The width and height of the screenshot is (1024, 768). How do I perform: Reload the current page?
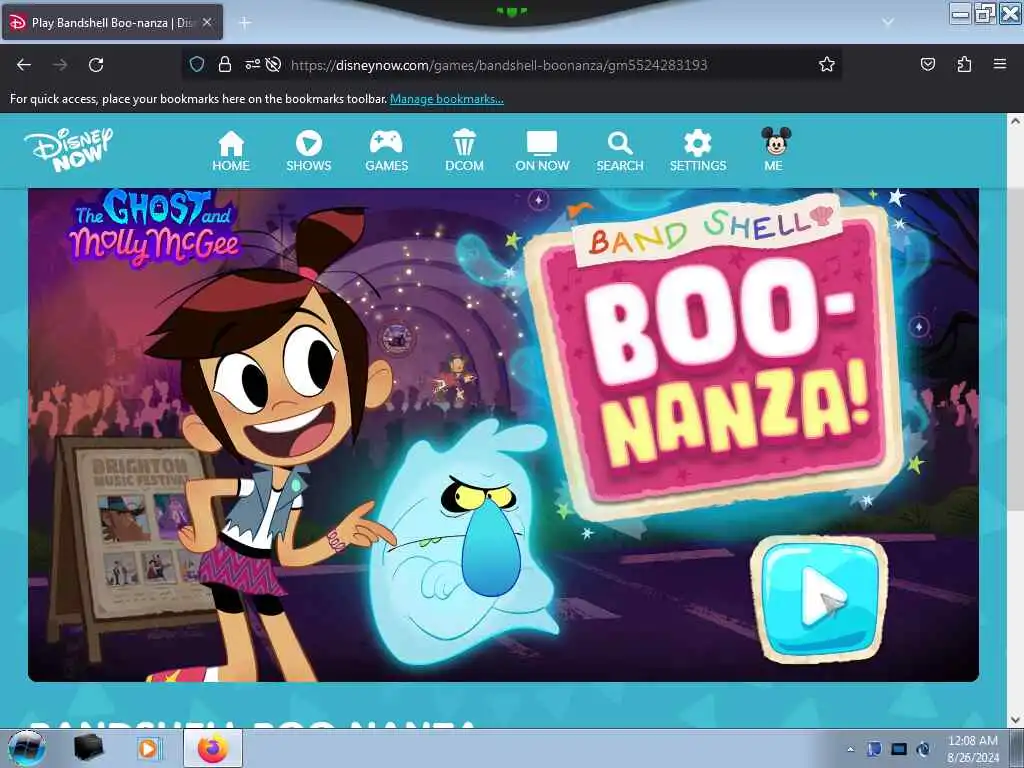pos(96,65)
